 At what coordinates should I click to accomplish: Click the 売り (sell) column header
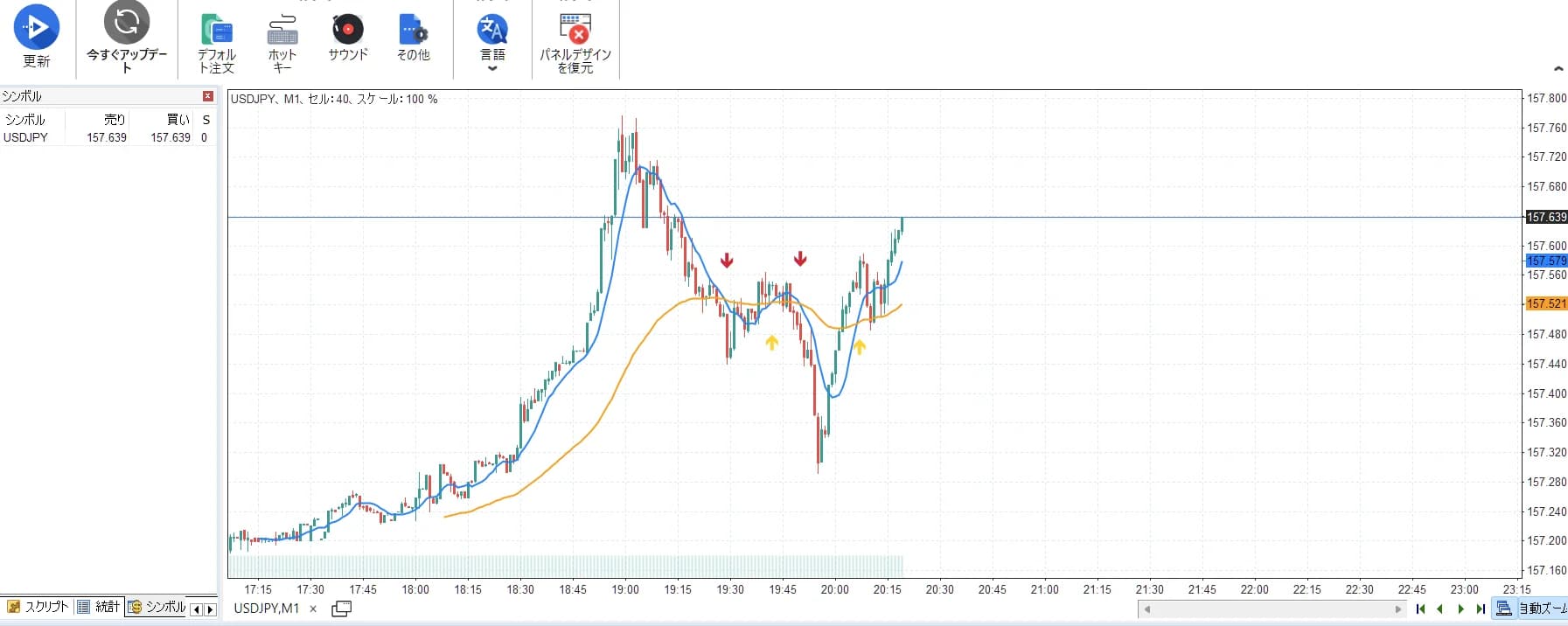[115, 120]
